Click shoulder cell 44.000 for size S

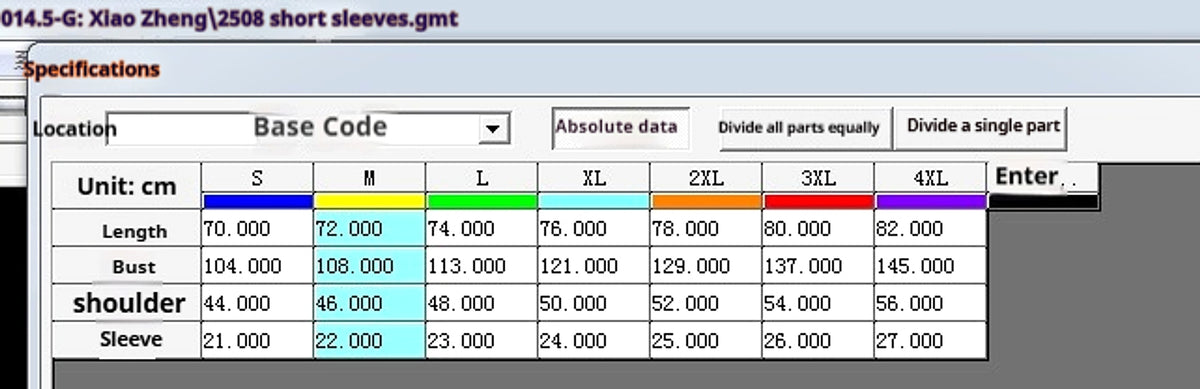pyautogui.click(x=257, y=303)
